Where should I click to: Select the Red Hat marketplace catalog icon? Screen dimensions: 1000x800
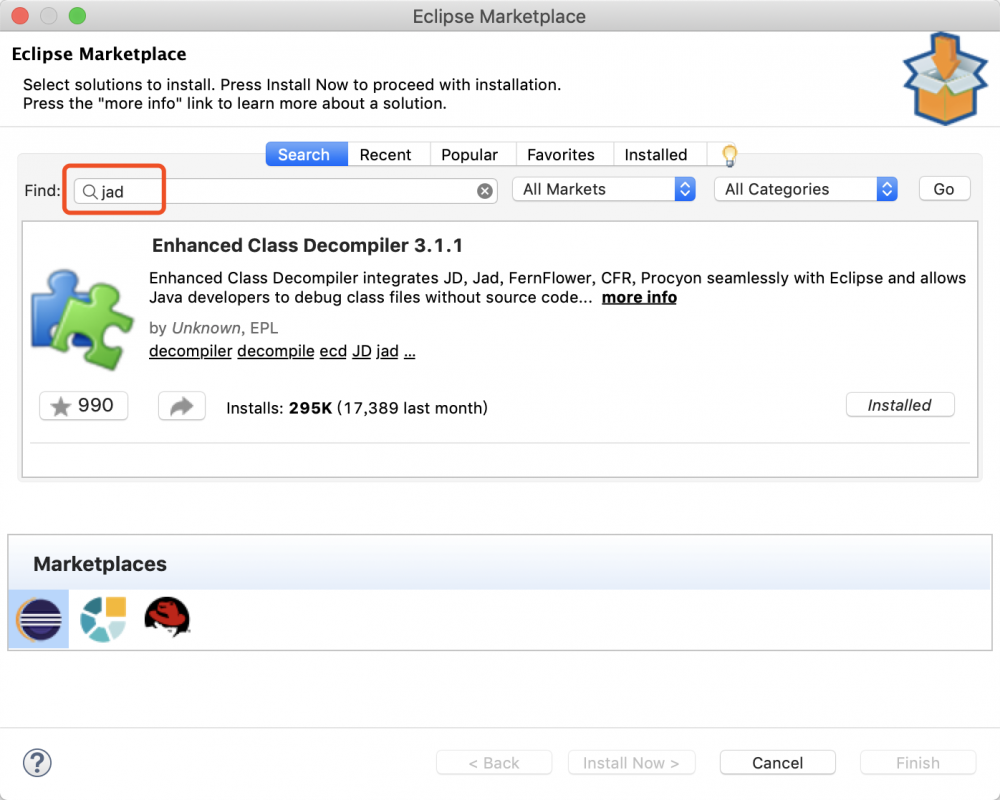[167, 618]
